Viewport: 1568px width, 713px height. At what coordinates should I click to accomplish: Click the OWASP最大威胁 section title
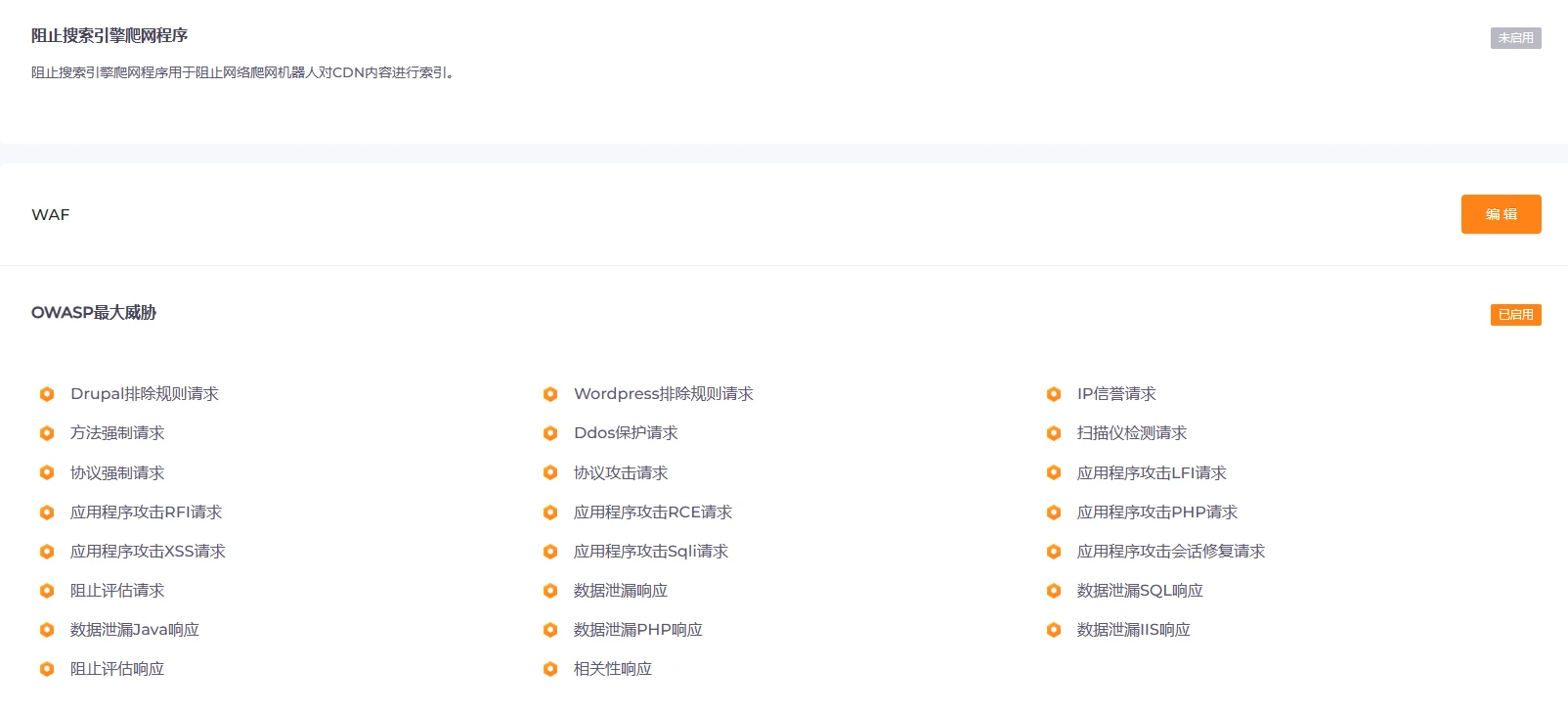[94, 313]
